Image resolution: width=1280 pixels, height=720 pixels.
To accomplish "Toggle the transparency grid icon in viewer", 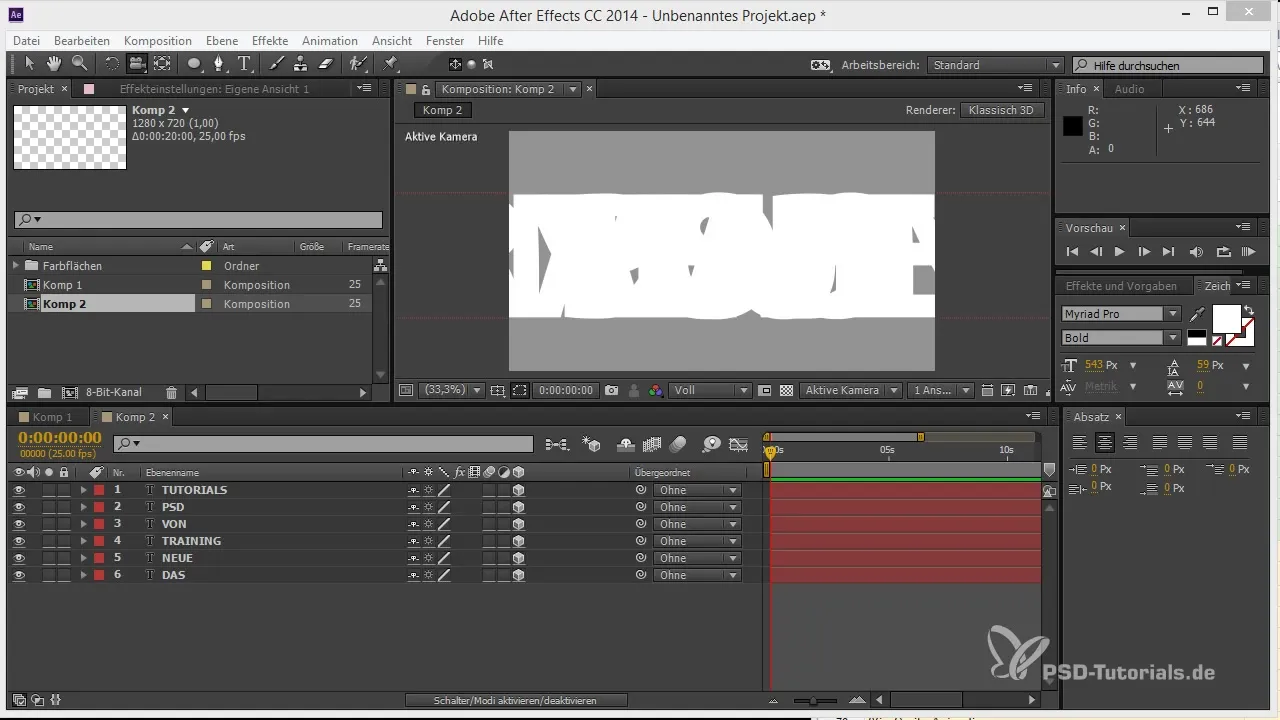I will click(x=786, y=390).
